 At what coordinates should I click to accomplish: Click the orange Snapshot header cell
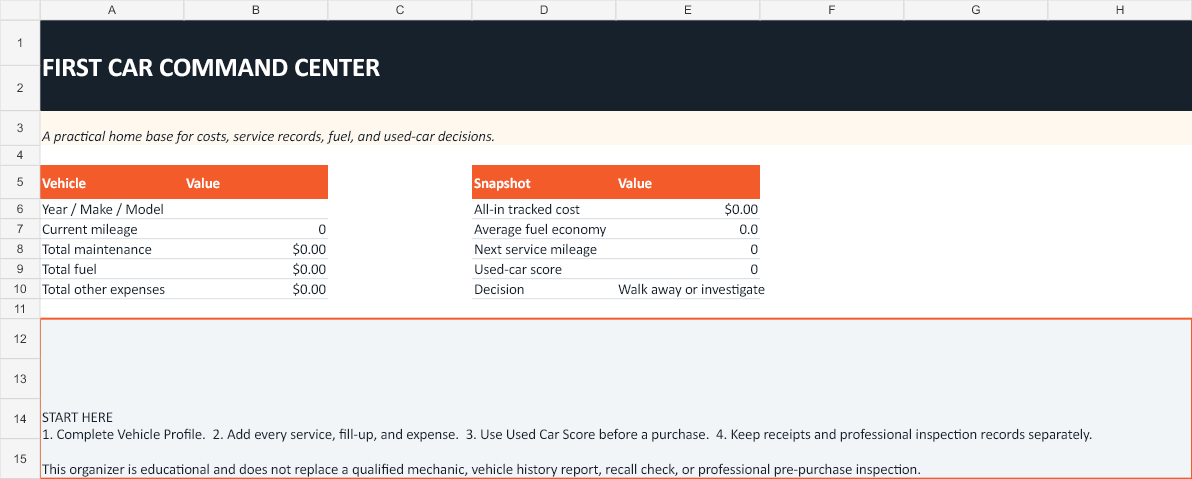tap(544, 182)
